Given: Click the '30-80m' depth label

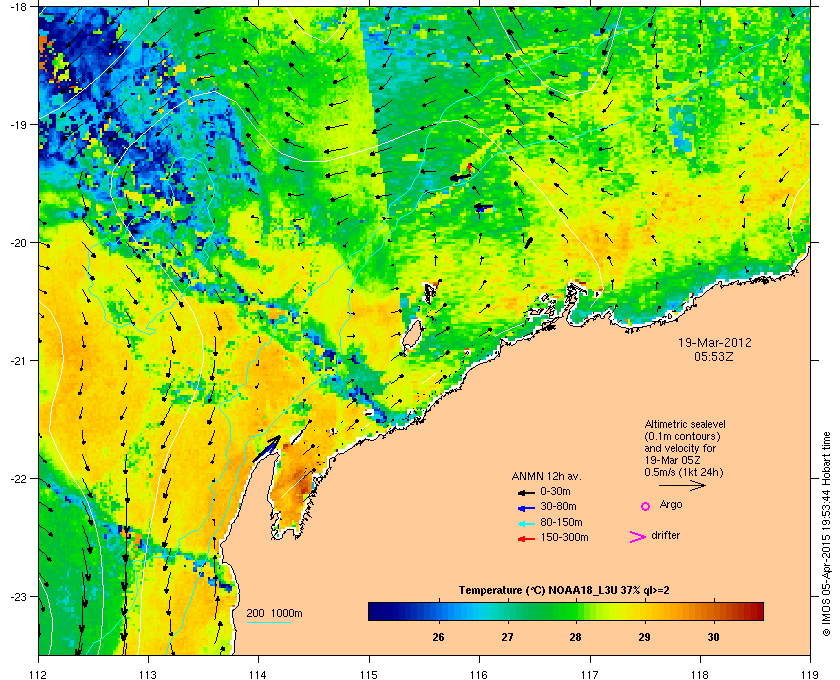Looking at the screenshot, I should [558, 506].
